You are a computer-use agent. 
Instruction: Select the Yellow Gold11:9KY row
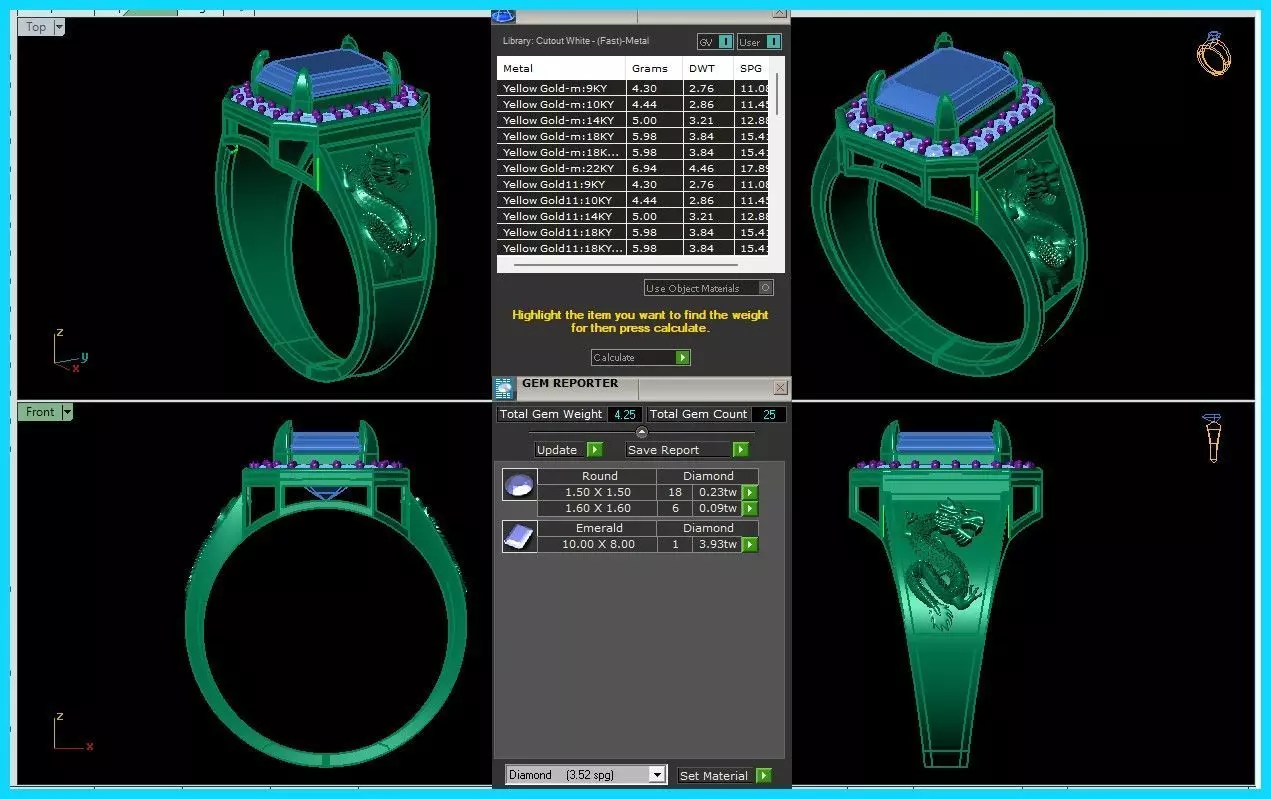point(633,184)
